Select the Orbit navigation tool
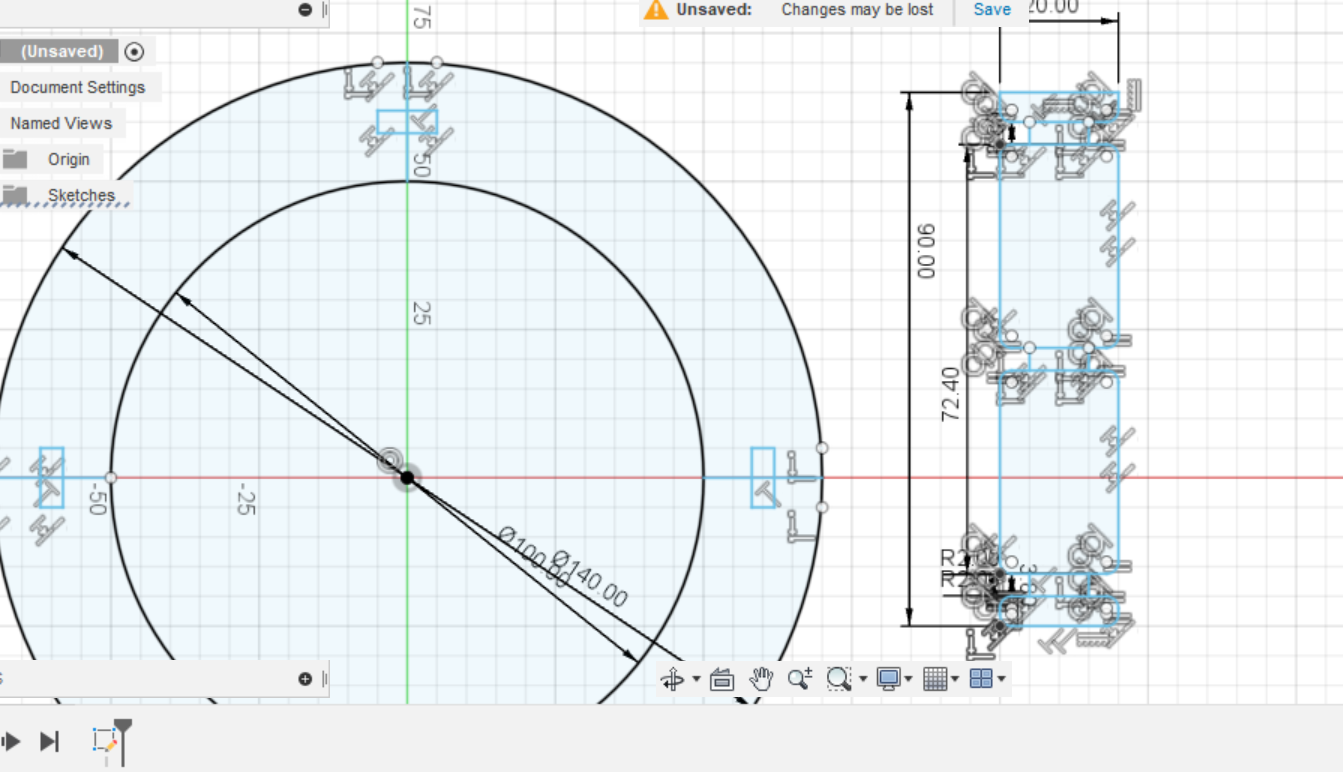 672,680
